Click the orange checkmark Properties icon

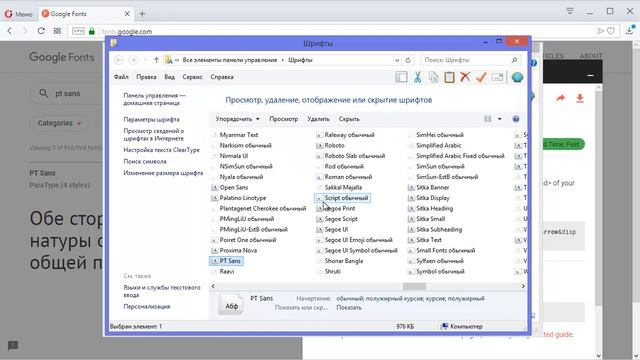[x=481, y=77]
